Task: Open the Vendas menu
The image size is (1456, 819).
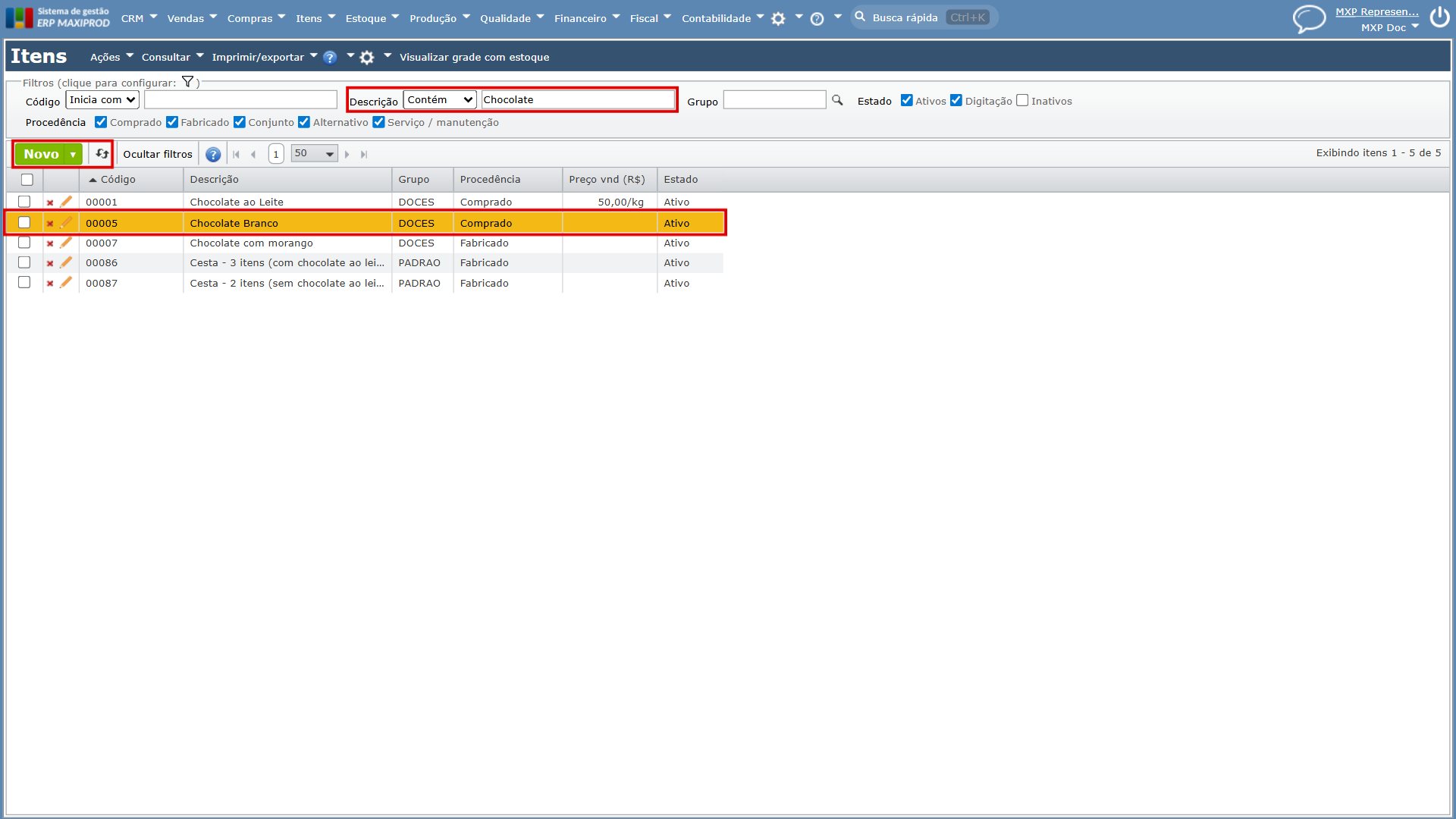Action: click(192, 18)
